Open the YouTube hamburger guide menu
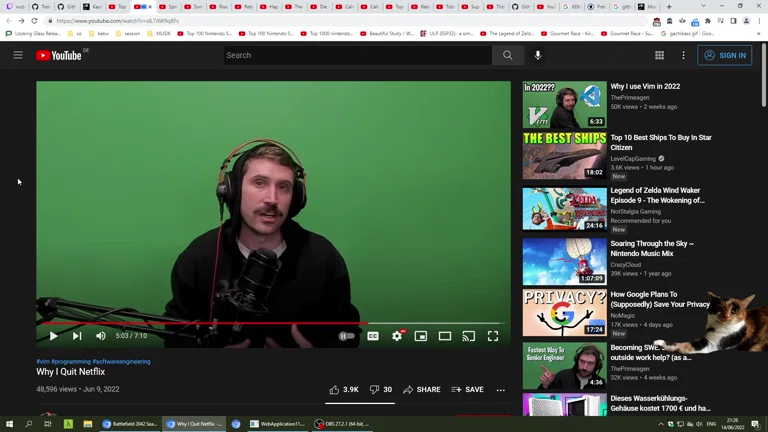Viewport: 768px width, 432px height. point(18,55)
